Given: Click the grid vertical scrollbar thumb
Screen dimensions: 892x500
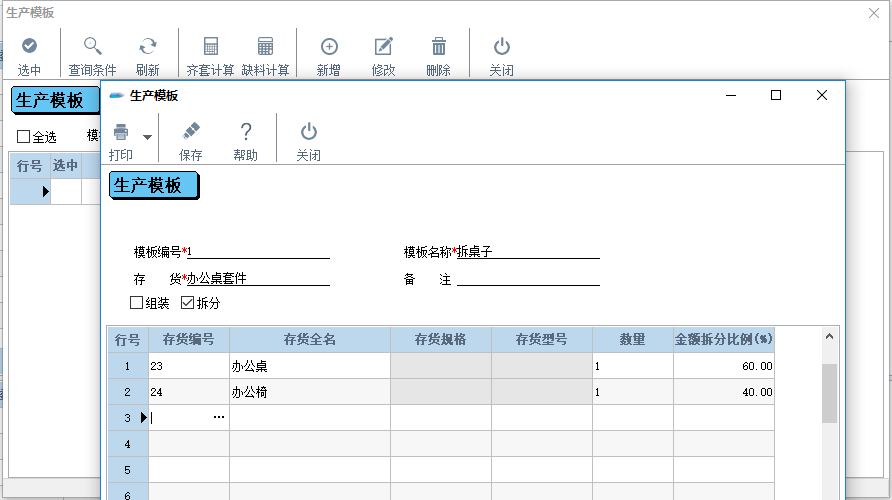Looking at the screenshot, I should [829, 393].
